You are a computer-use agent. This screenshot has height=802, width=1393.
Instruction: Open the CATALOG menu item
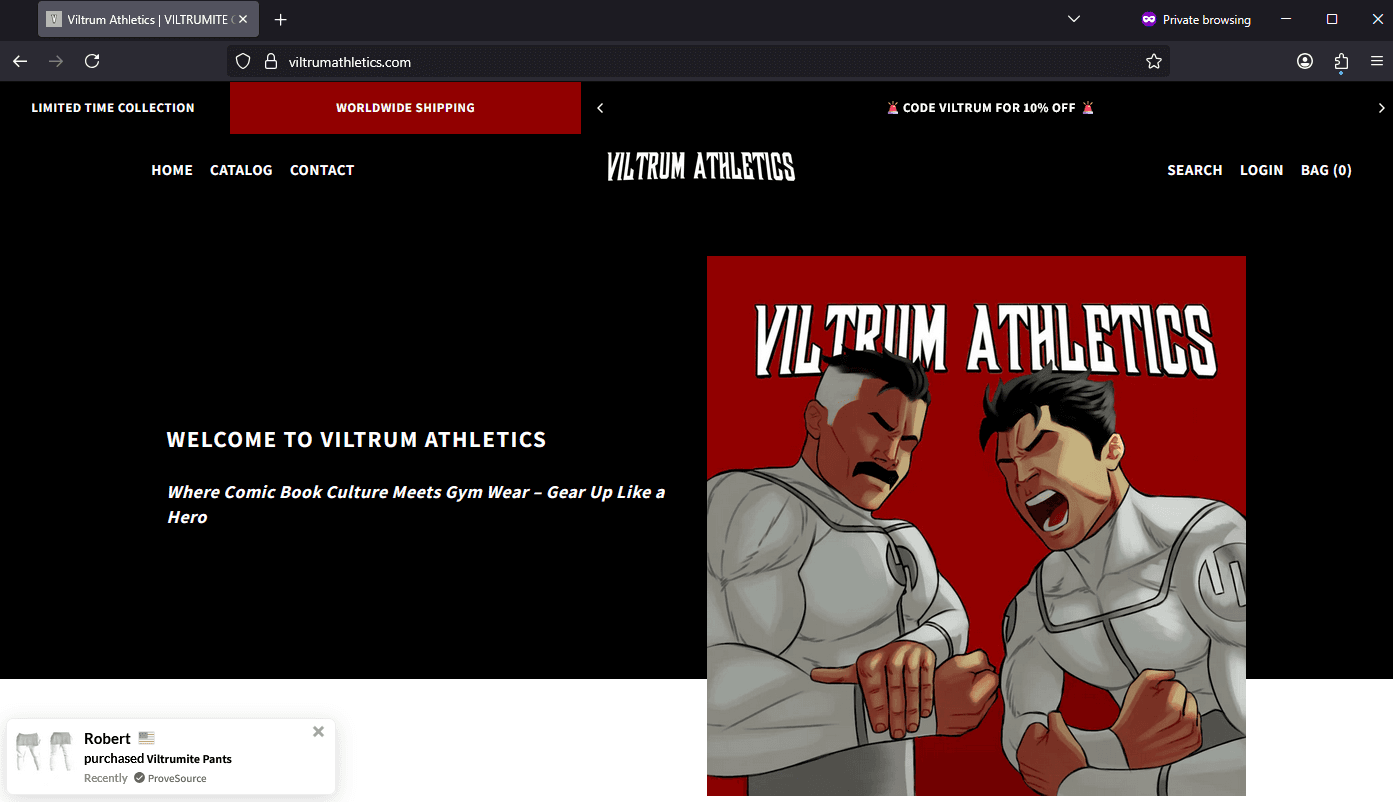click(x=241, y=170)
